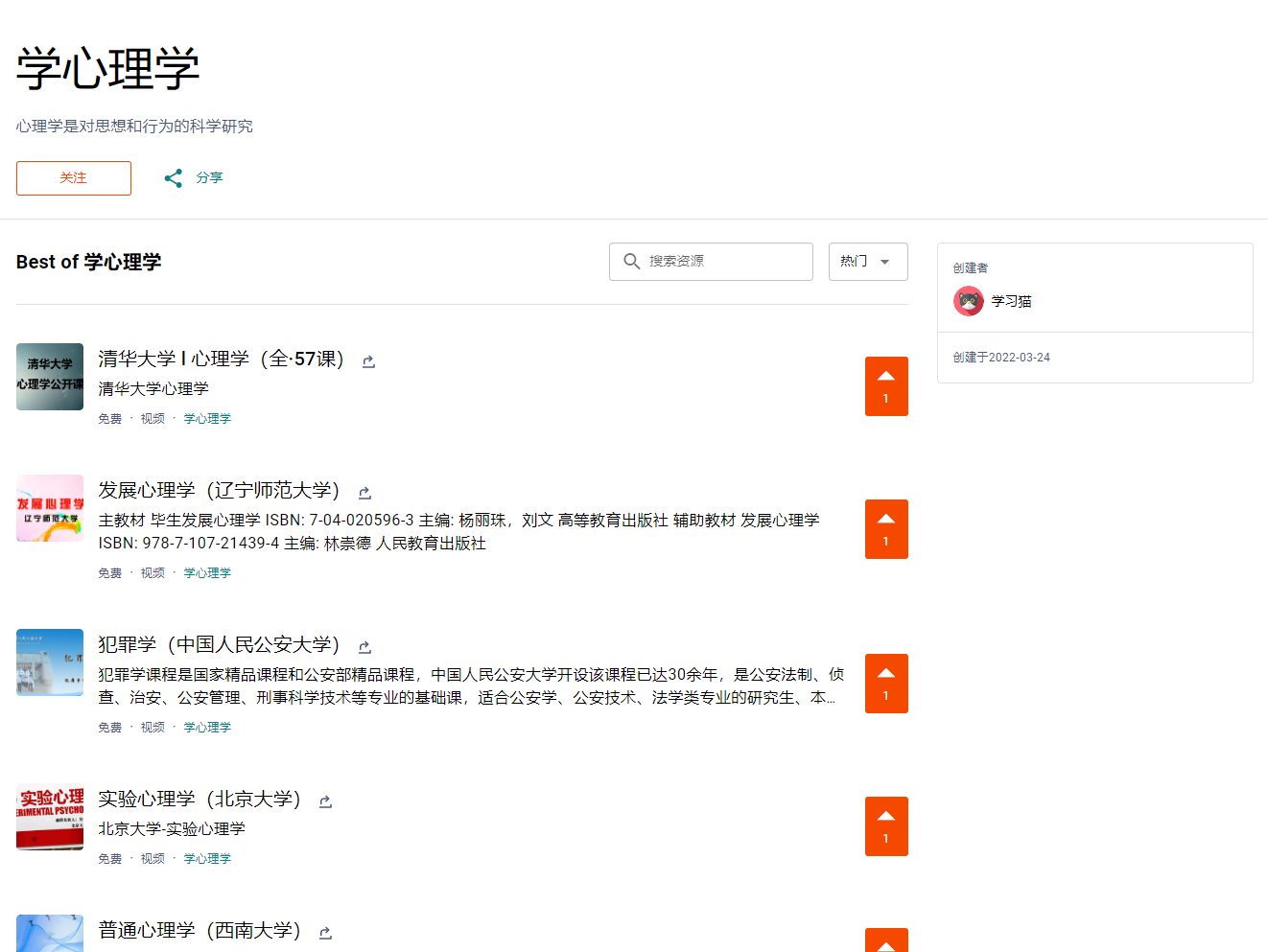1268x952 pixels.
Task: Open the 热门 sort dropdown
Action: tap(867, 262)
